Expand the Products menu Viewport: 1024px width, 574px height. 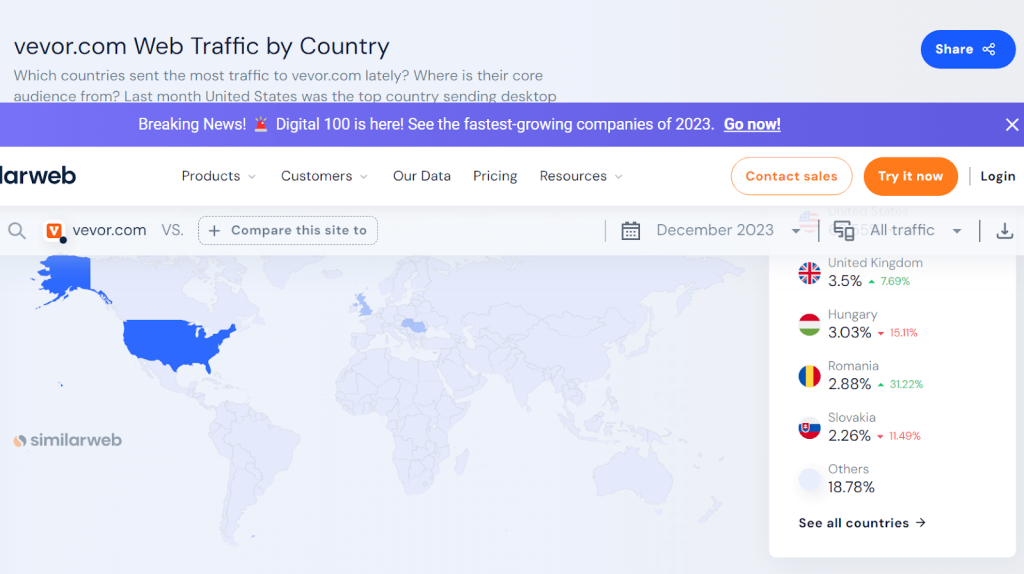(218, 176)
